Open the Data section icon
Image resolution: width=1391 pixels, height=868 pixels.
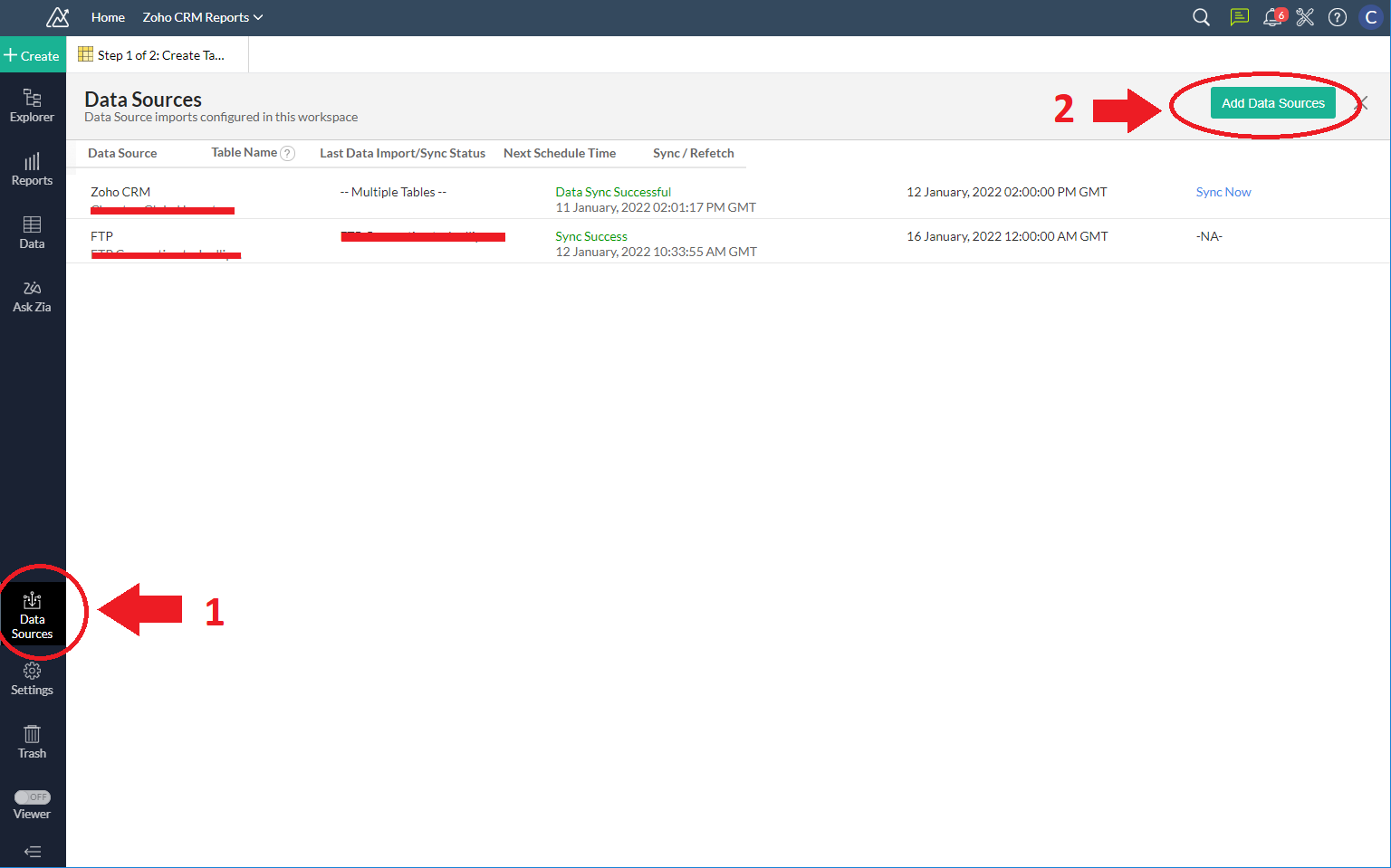[x=32, y=232]
